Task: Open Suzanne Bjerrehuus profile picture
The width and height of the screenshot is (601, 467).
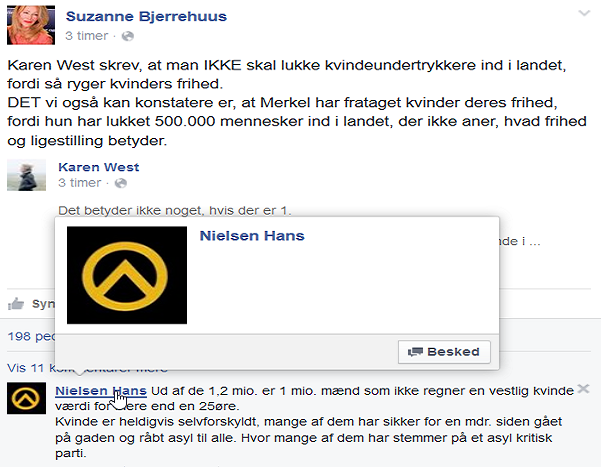Action: coord(31,25)
